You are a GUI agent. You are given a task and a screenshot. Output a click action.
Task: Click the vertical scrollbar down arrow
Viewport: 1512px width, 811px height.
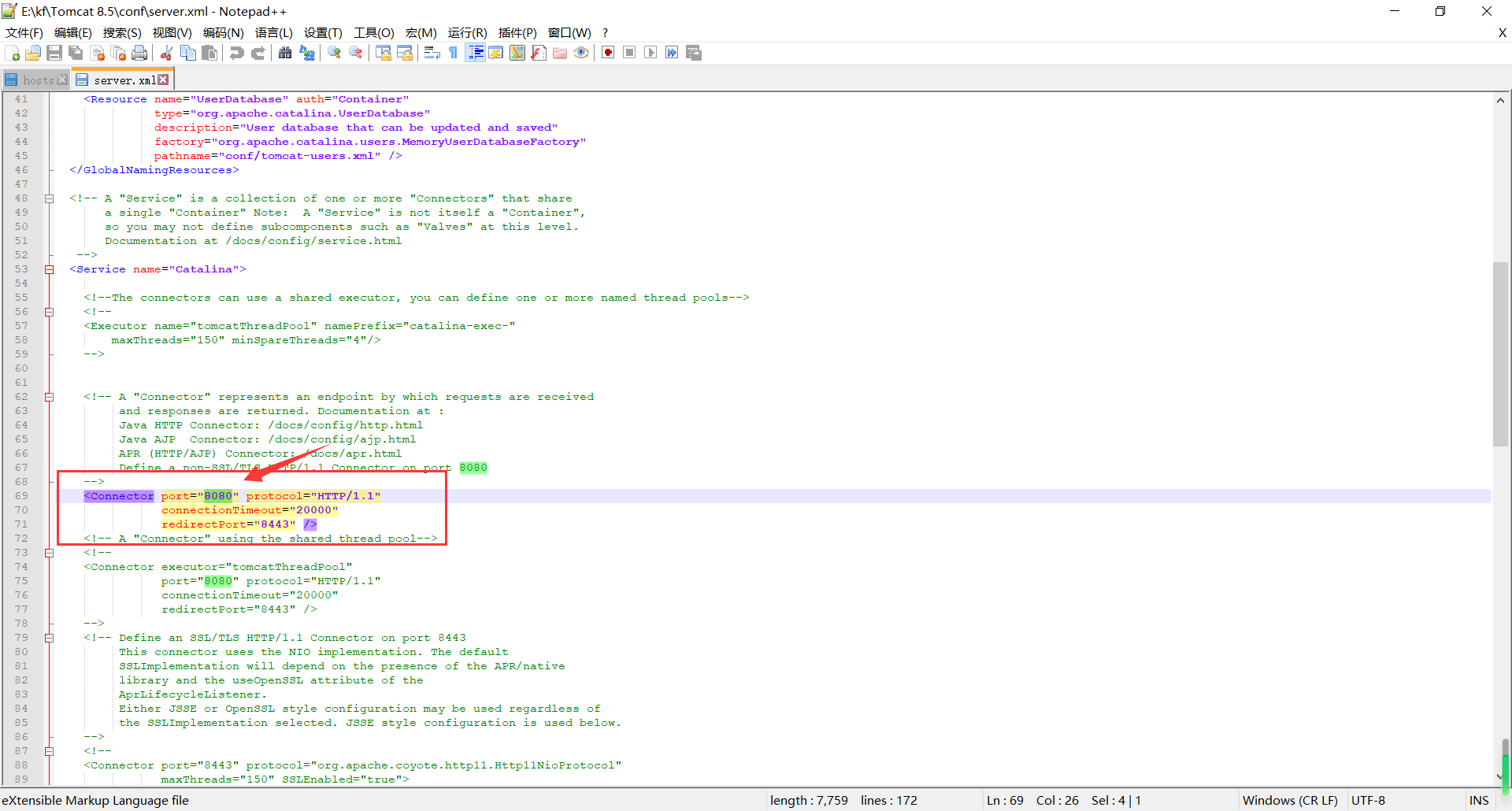click(x=1500, y=777)
